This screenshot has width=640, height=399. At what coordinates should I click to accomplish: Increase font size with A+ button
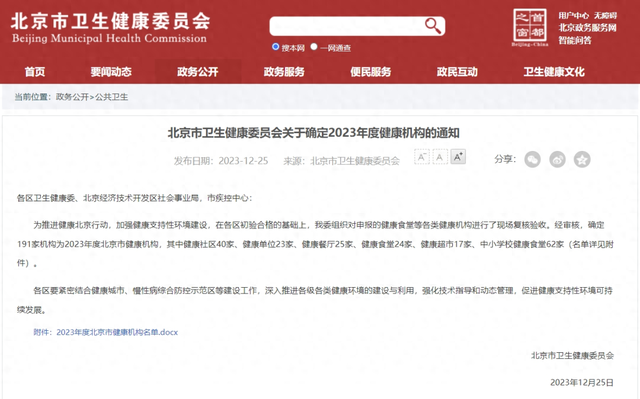coord(458,157)
